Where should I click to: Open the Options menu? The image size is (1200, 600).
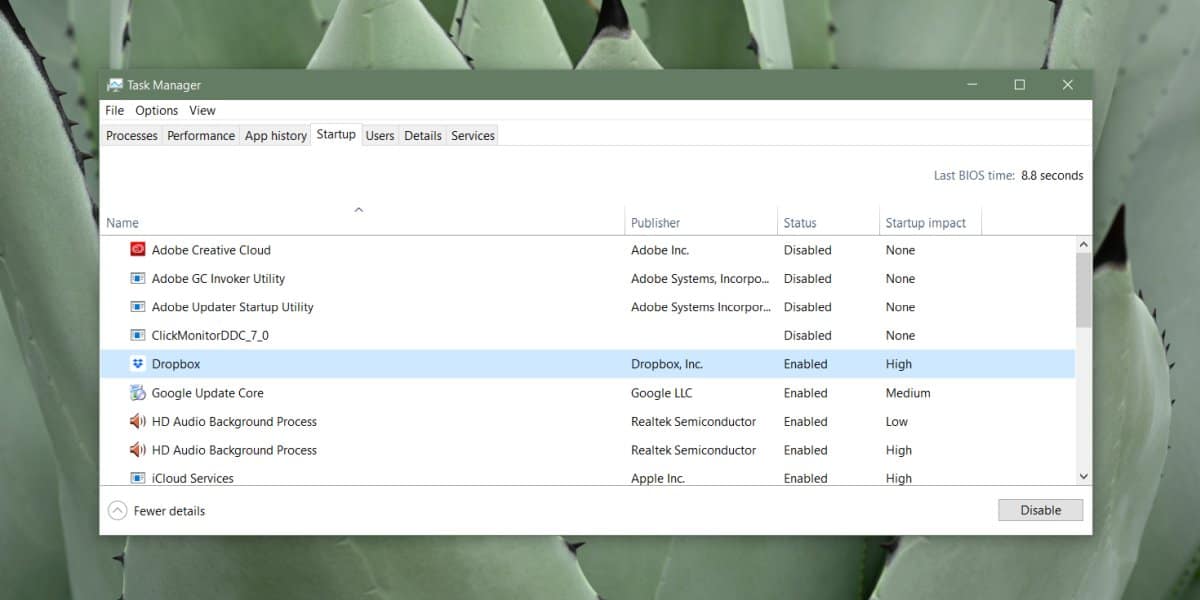coord(156,110)
